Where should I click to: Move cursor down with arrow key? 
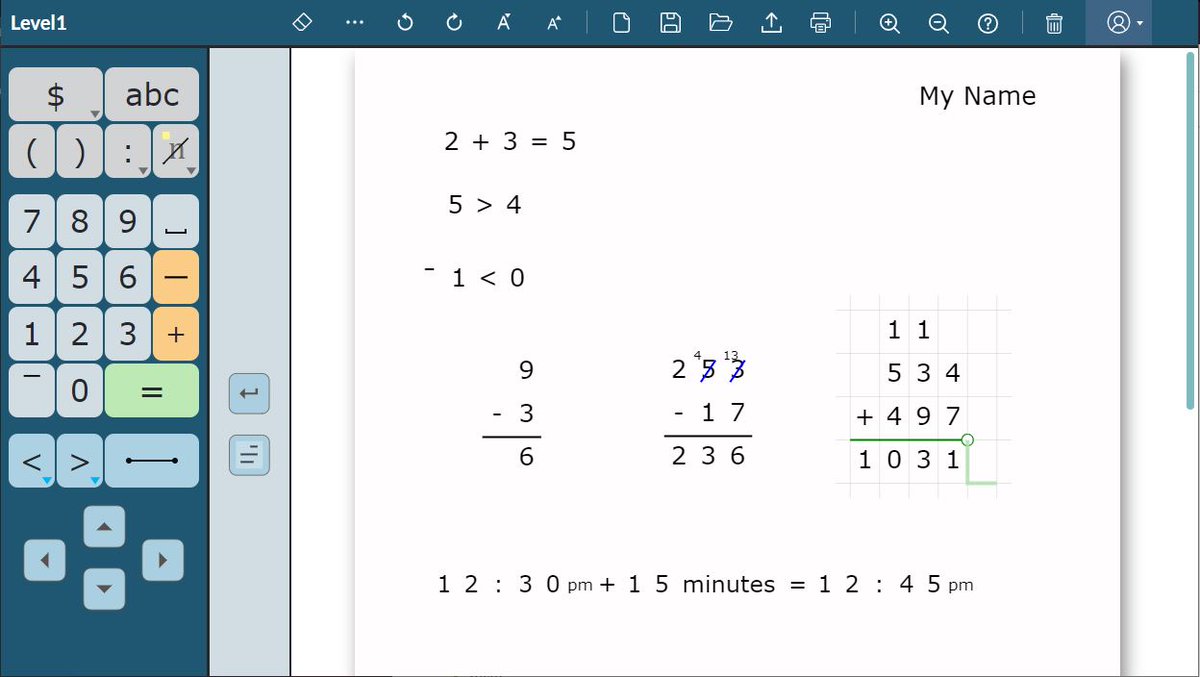(104, 589)
